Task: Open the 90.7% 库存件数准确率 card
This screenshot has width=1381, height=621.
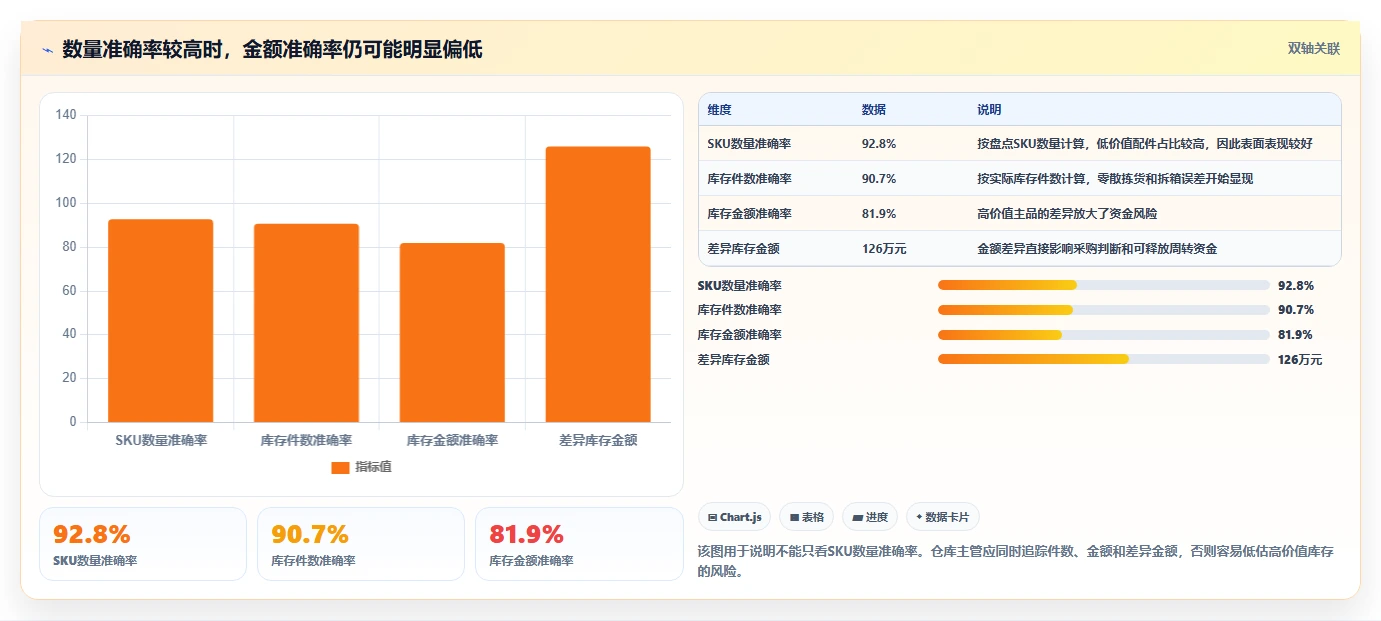Action: 361,544
